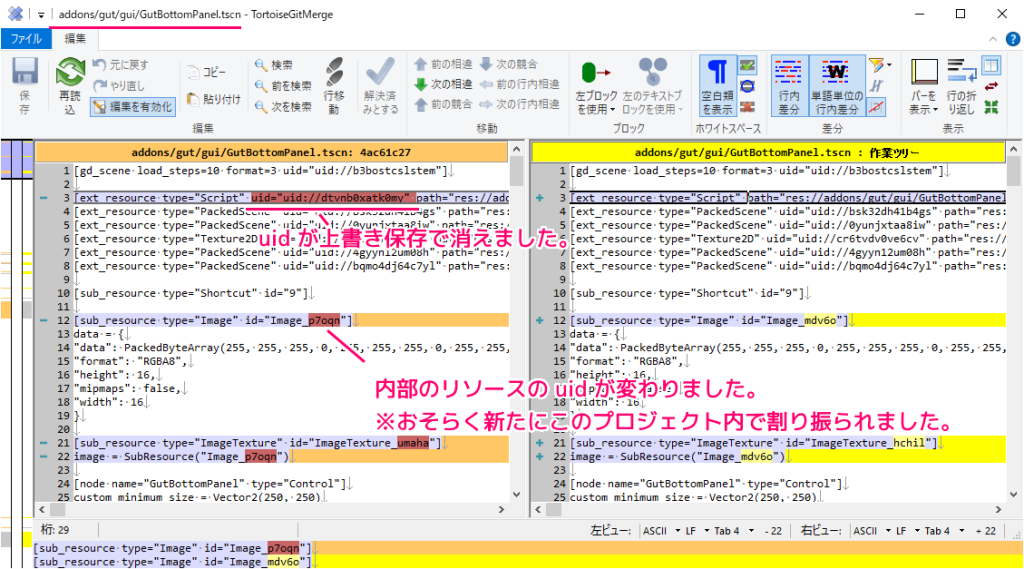The image size is (1024, 569).
Task: Click the minus marker on left line 3
Action: pyautogui.click(x=43, y=197)
